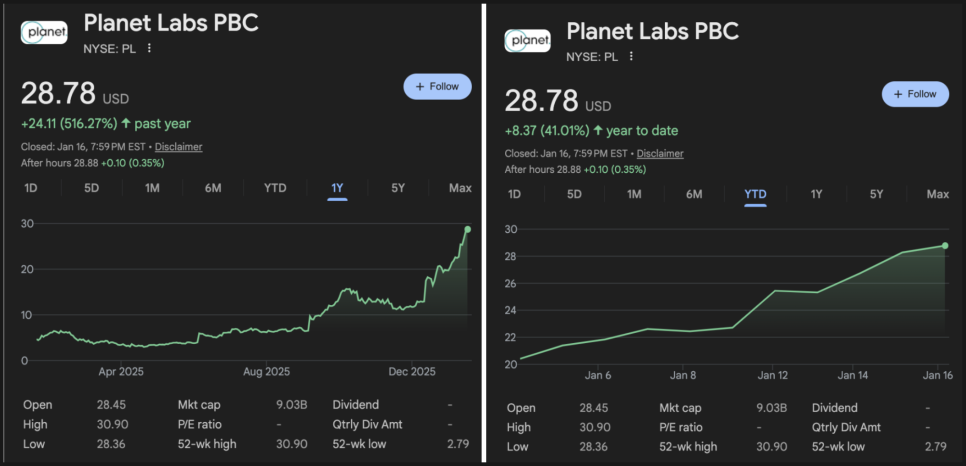The height and width of the screenshot is (466, 966).
Task: Open the Disclaimer link in right panel
Action: tap(660, 154)
